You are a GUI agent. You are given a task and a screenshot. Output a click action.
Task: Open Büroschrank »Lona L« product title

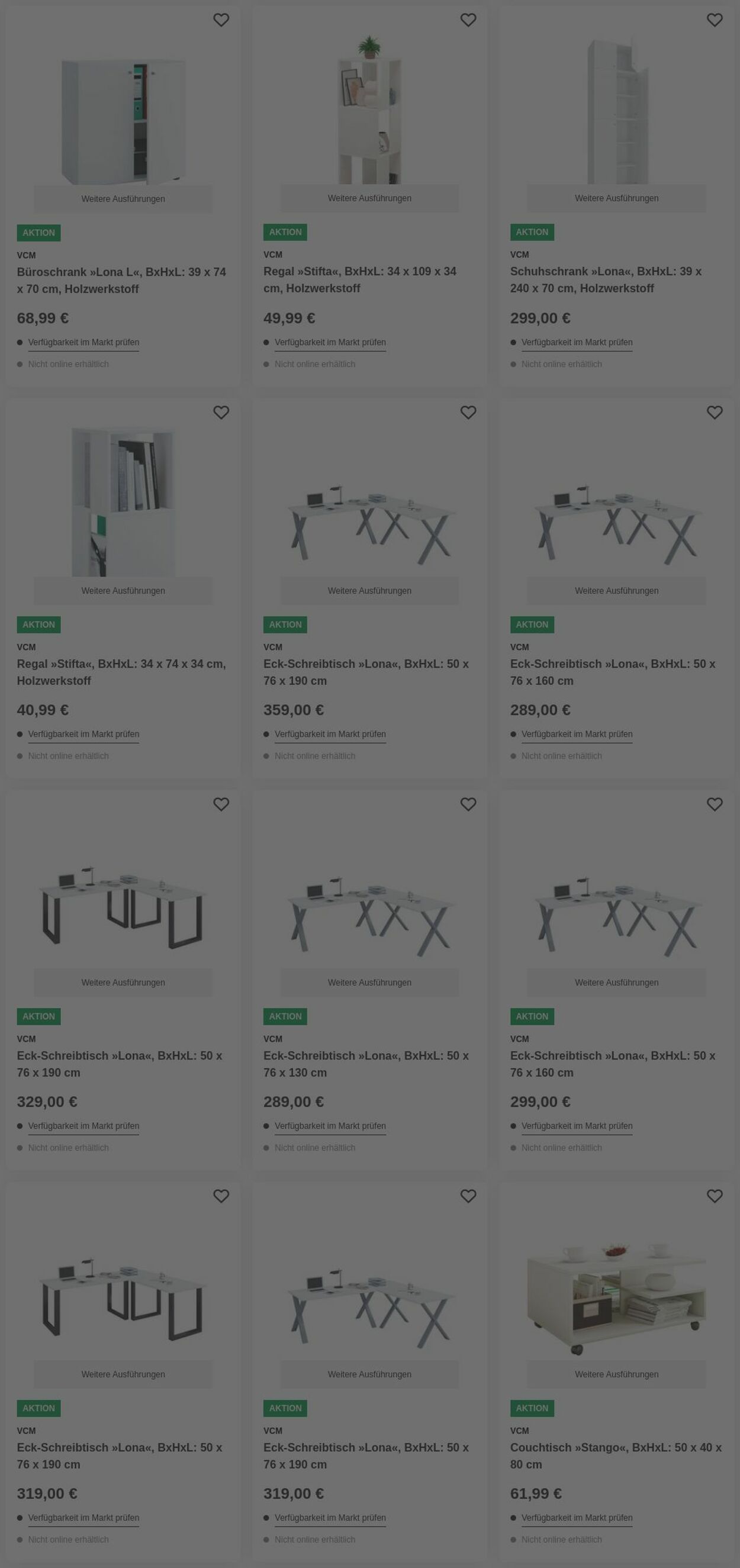tap(121, 281)
